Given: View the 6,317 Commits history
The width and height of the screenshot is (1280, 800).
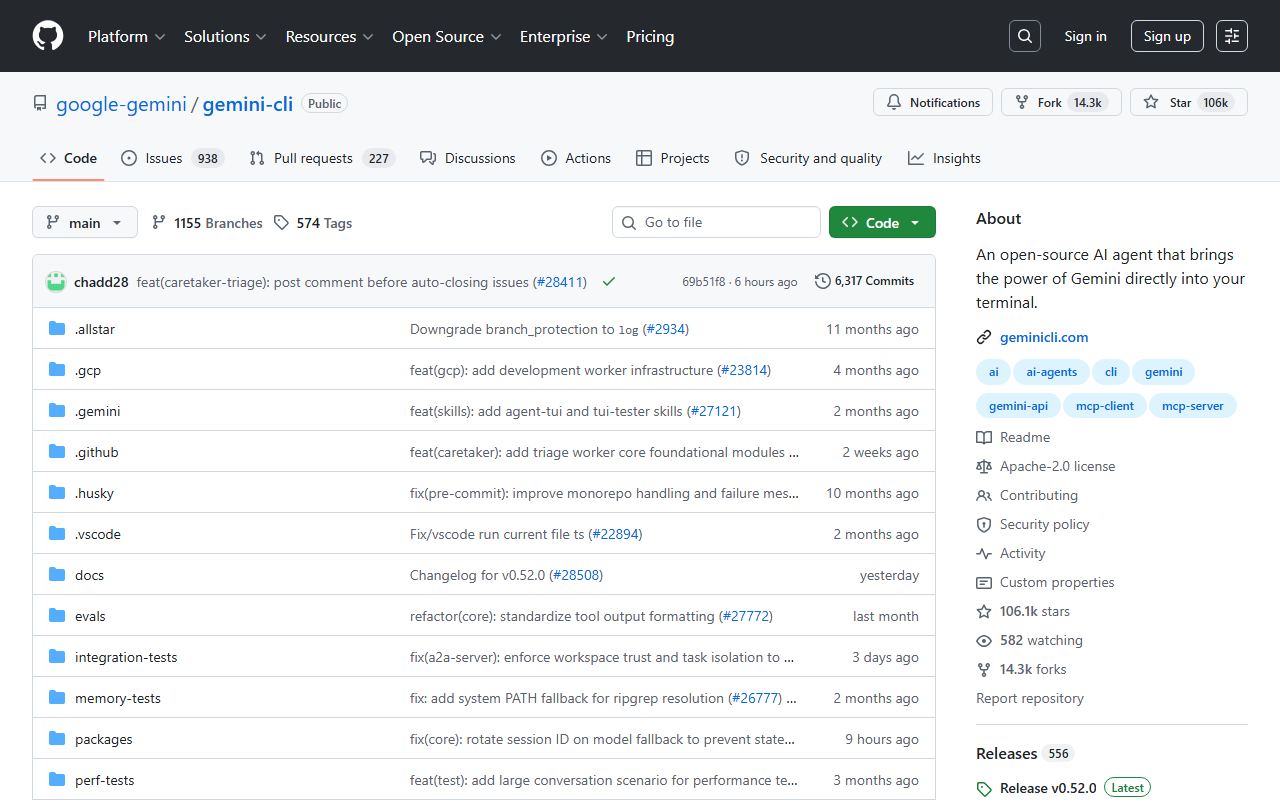Looking at the screenshot, I should point(865,281).
